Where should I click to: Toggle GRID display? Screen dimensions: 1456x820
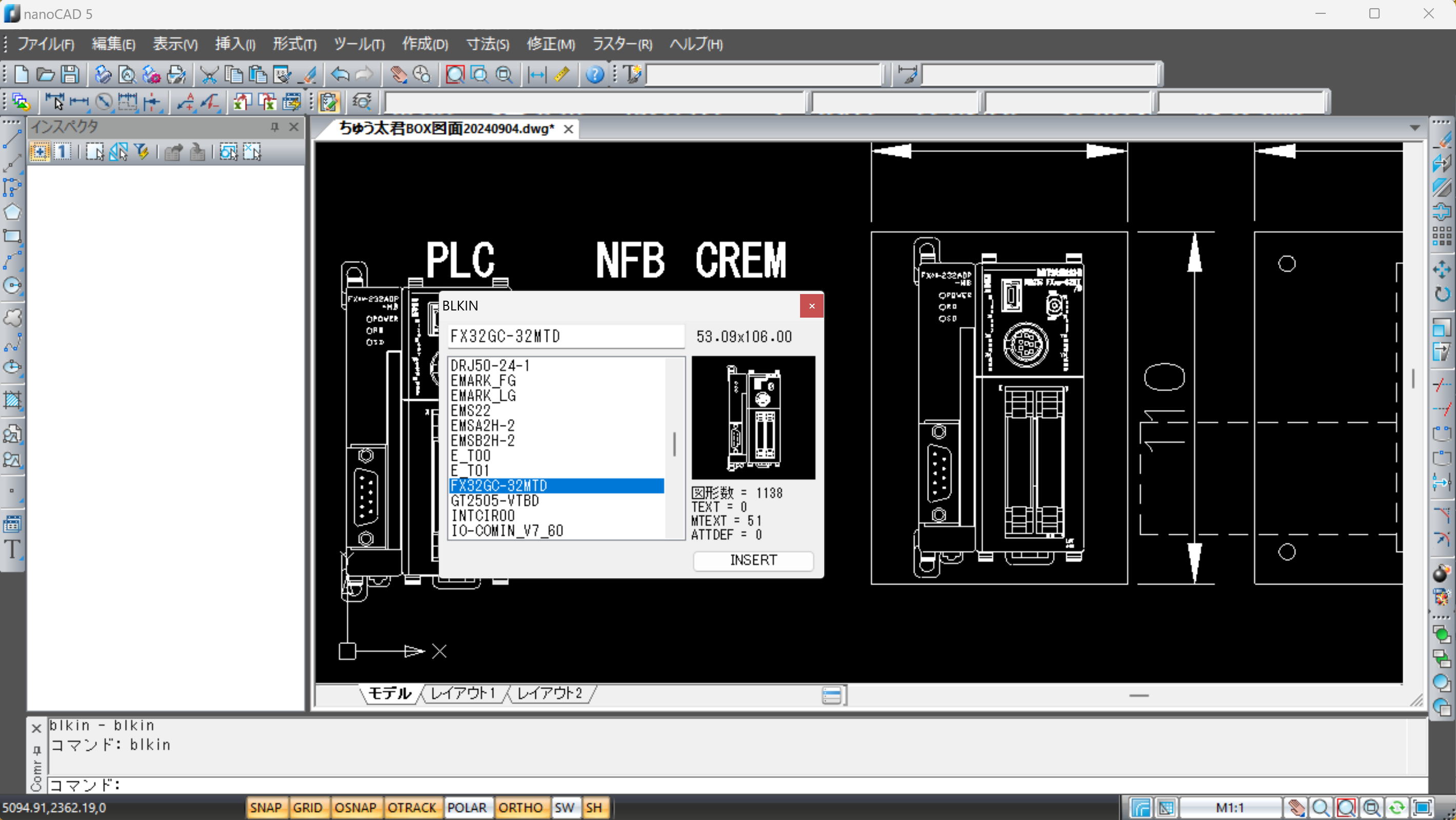(308, 808)
